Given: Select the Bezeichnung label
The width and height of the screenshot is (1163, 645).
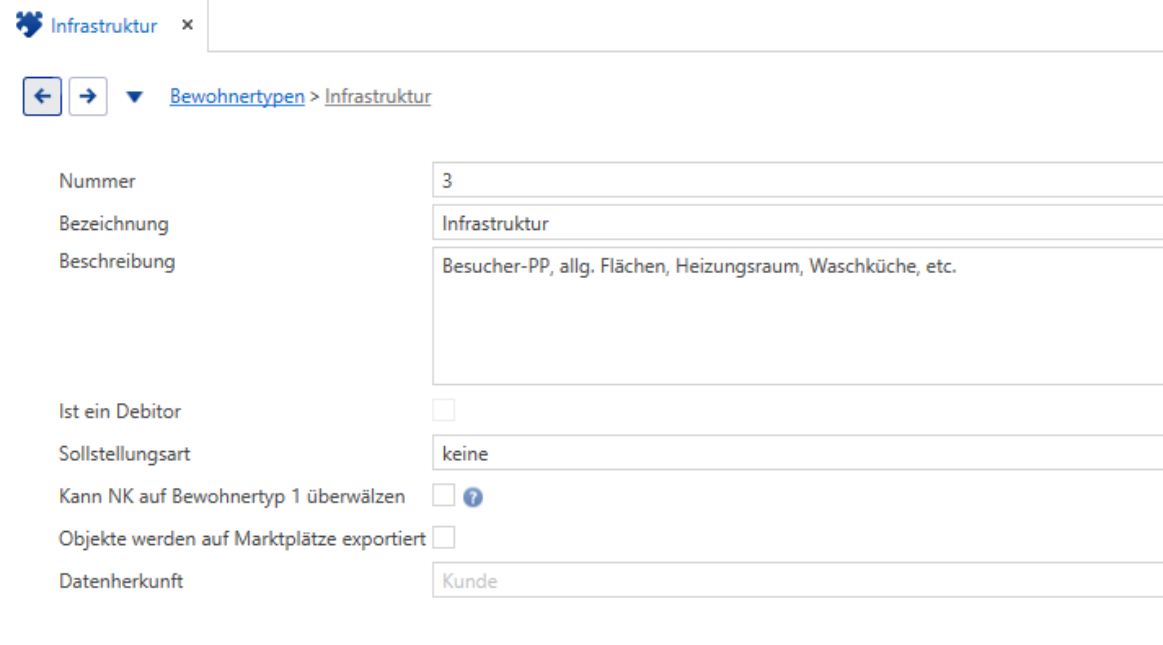Looking at the screenshot, I should coord(113,223).
